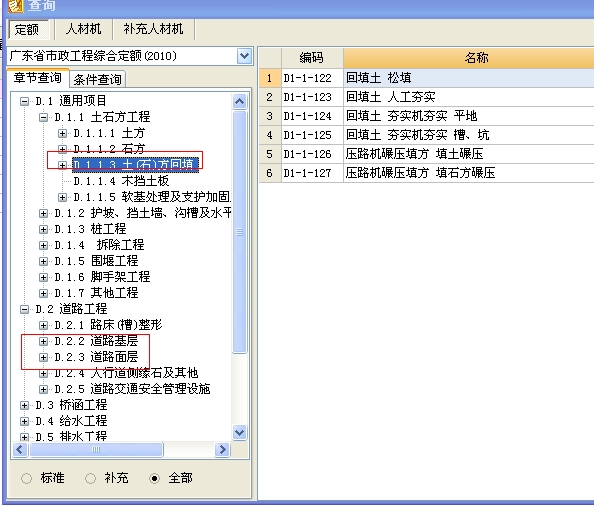Expand the D.1.7 其他工程 node
The width and height of the screenshot is (594, 508).
(44, 293)
